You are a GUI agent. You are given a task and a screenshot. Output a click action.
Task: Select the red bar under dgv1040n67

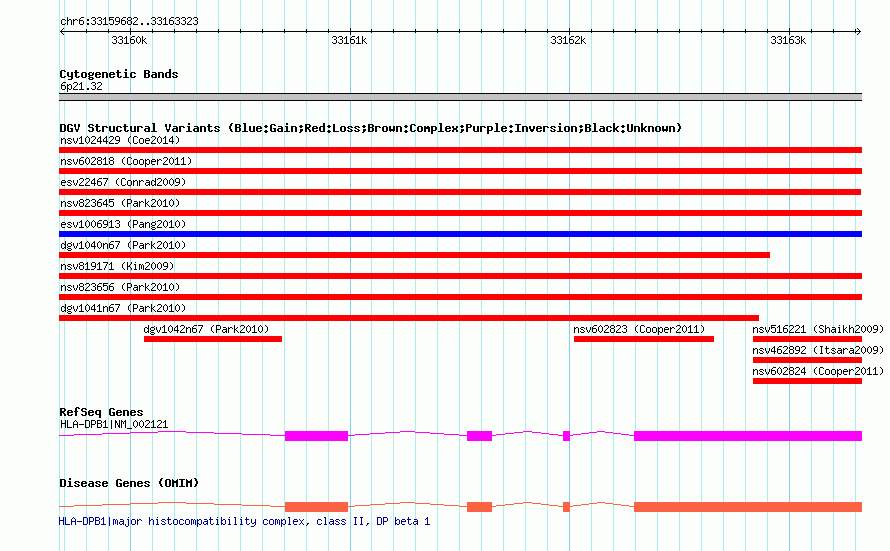click(414, 255)
